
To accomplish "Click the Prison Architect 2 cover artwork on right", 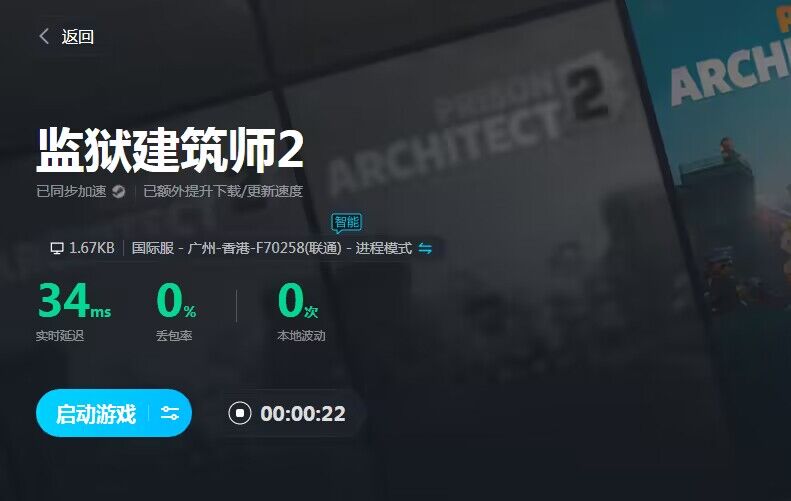I will (x=716, y=151).
